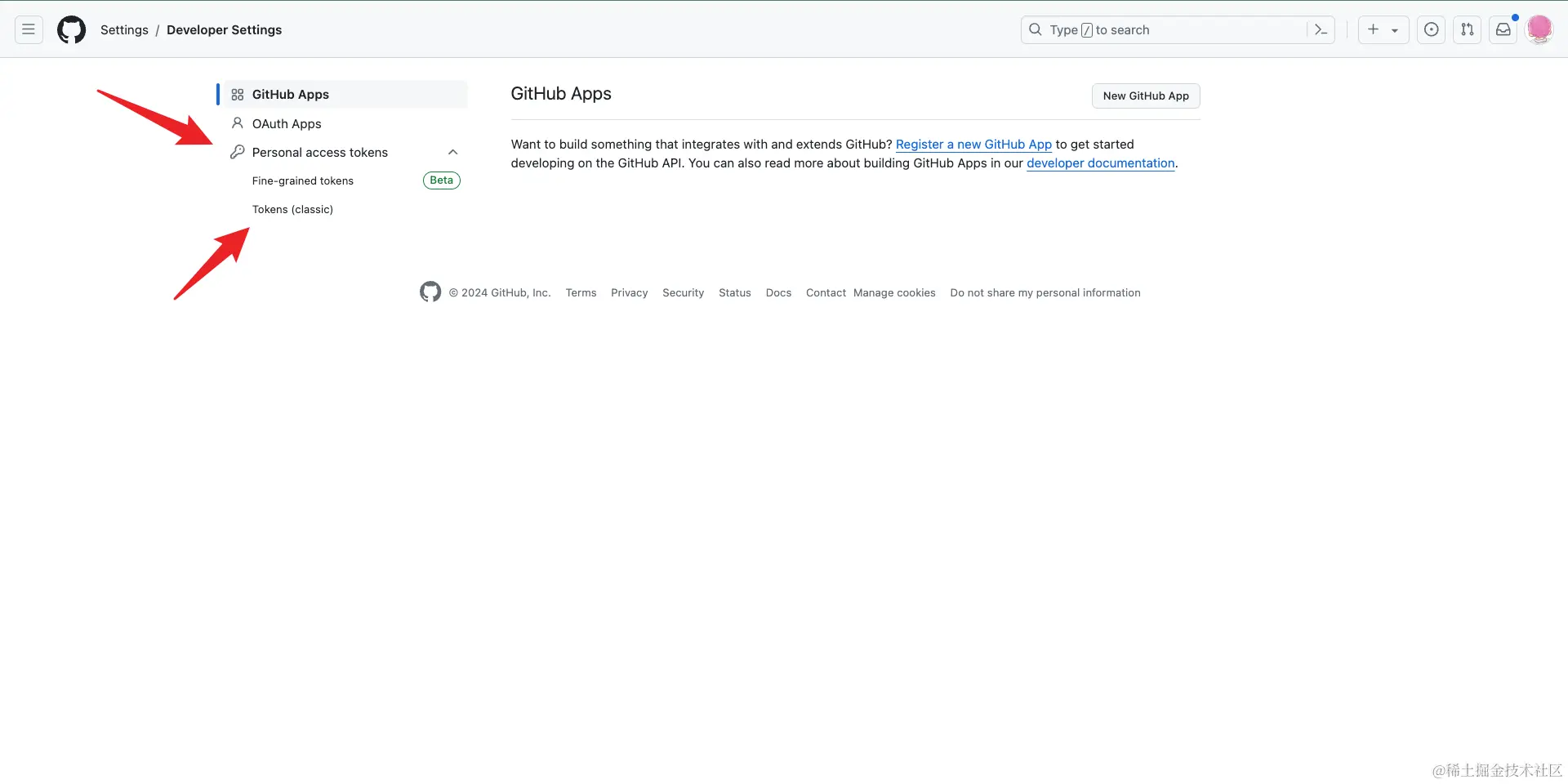Open the Security footer link
The image size is (1568, 784).
coord(683,292)
